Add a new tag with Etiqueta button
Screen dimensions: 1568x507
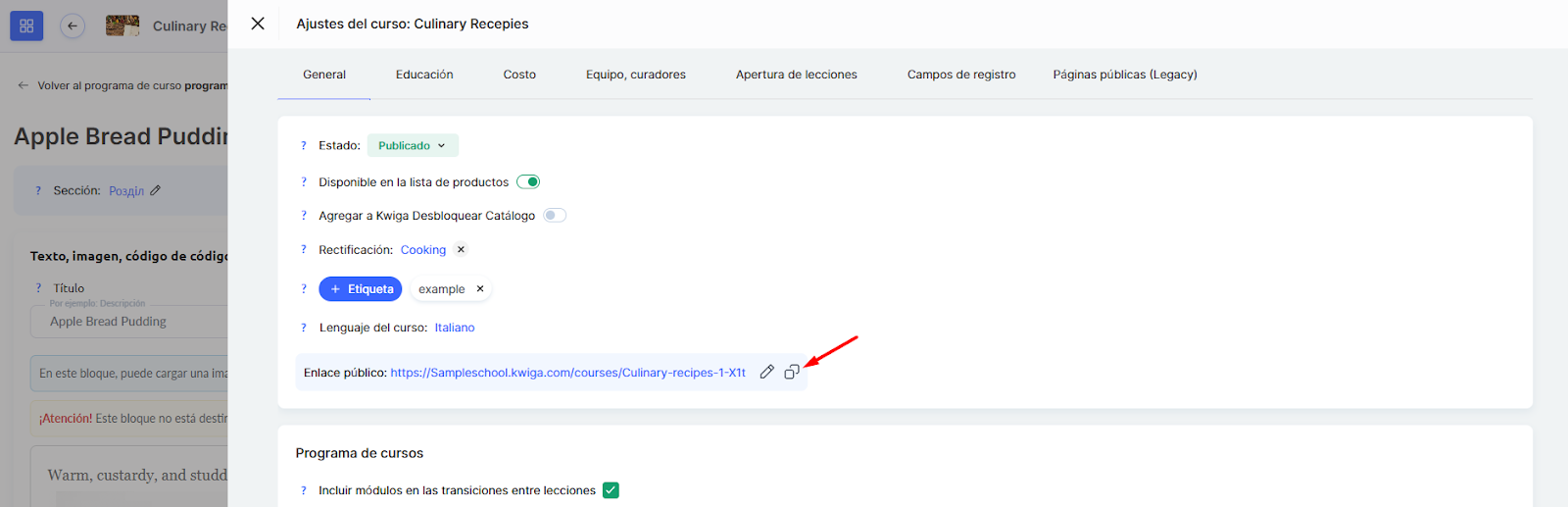(361, 289)
